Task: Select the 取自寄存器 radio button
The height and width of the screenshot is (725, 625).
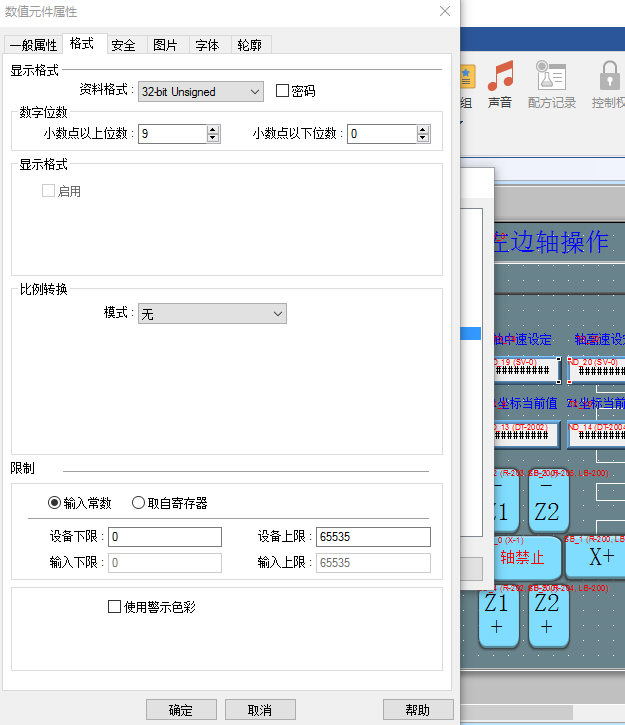Action: (x=139, y=502)
